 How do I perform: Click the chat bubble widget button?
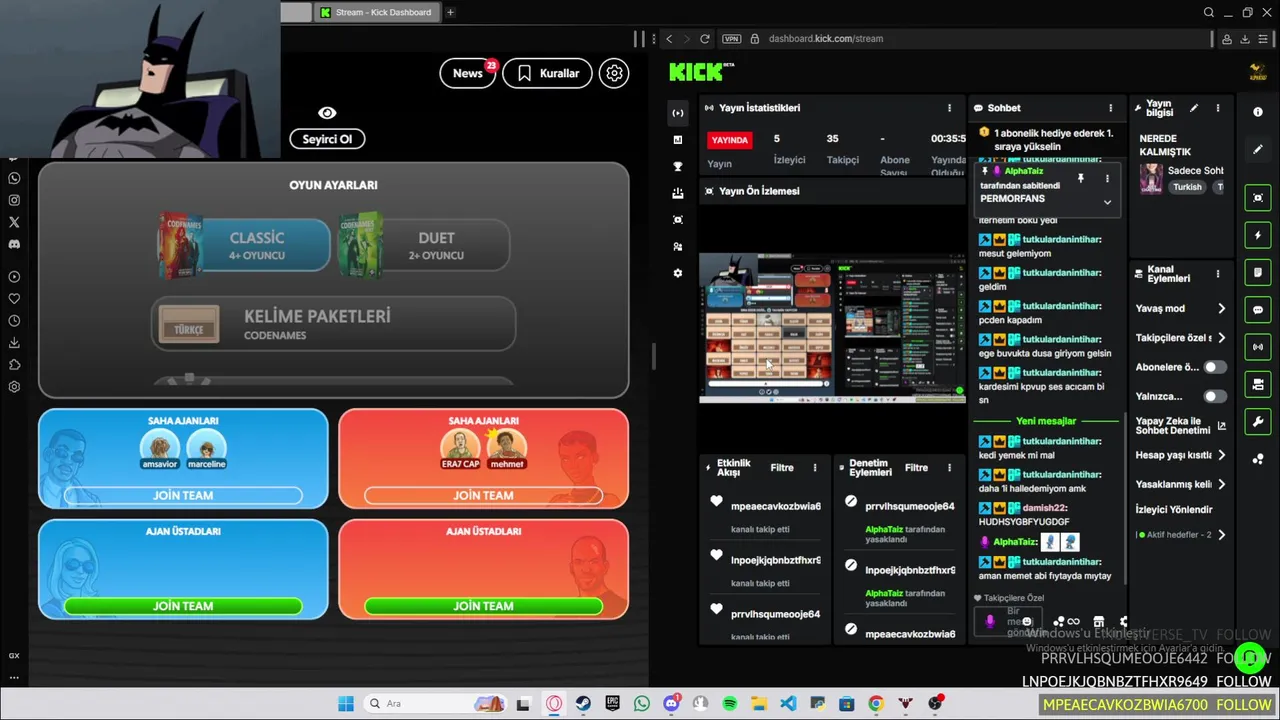[x=1258, y=310]
